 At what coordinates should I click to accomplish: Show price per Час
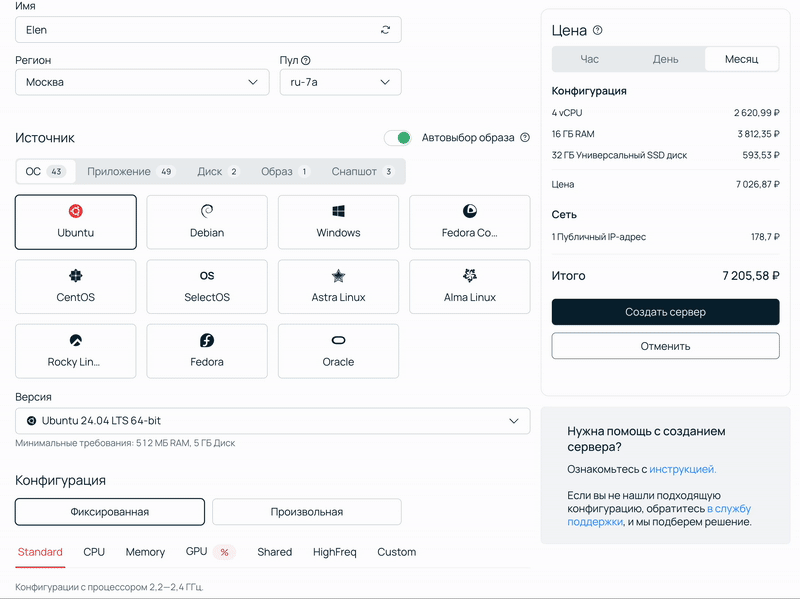[589, 59]
